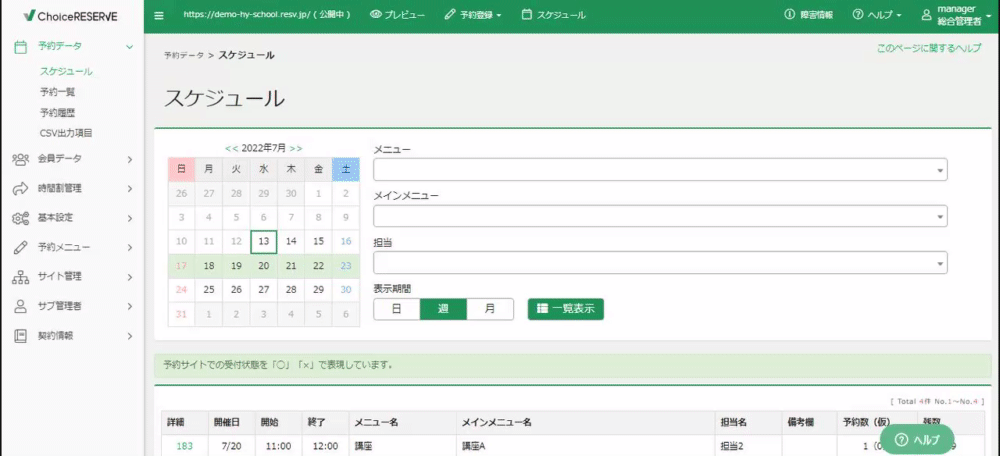
Task: Click the calendar icon beside 予約データ
Action: [x=20, y=46]
